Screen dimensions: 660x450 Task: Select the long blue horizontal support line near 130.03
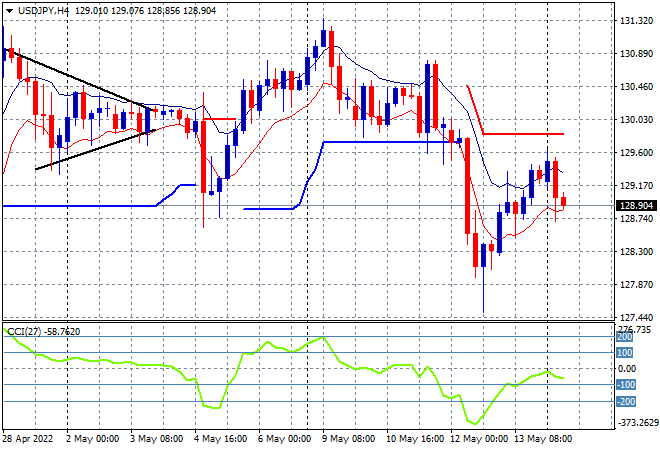click(391, 142)
